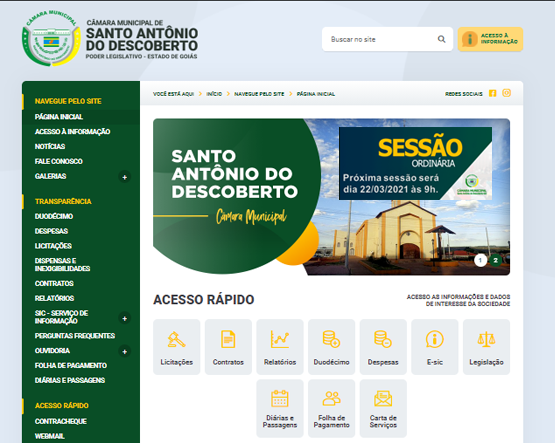Go to Notícias in the sidebar menu
Screen dimensions: 555x443
coord(50,146)
